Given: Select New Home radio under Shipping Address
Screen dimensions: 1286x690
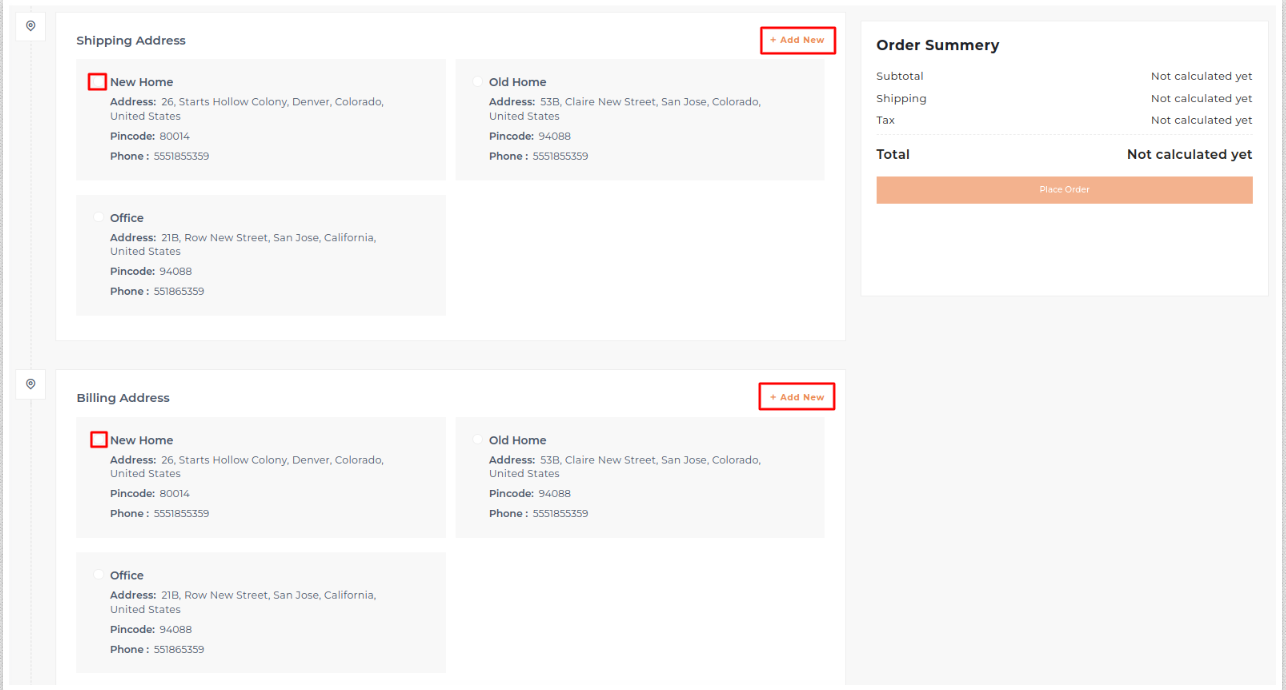Looking at the screenshot, I should click(x=98, y=82).
